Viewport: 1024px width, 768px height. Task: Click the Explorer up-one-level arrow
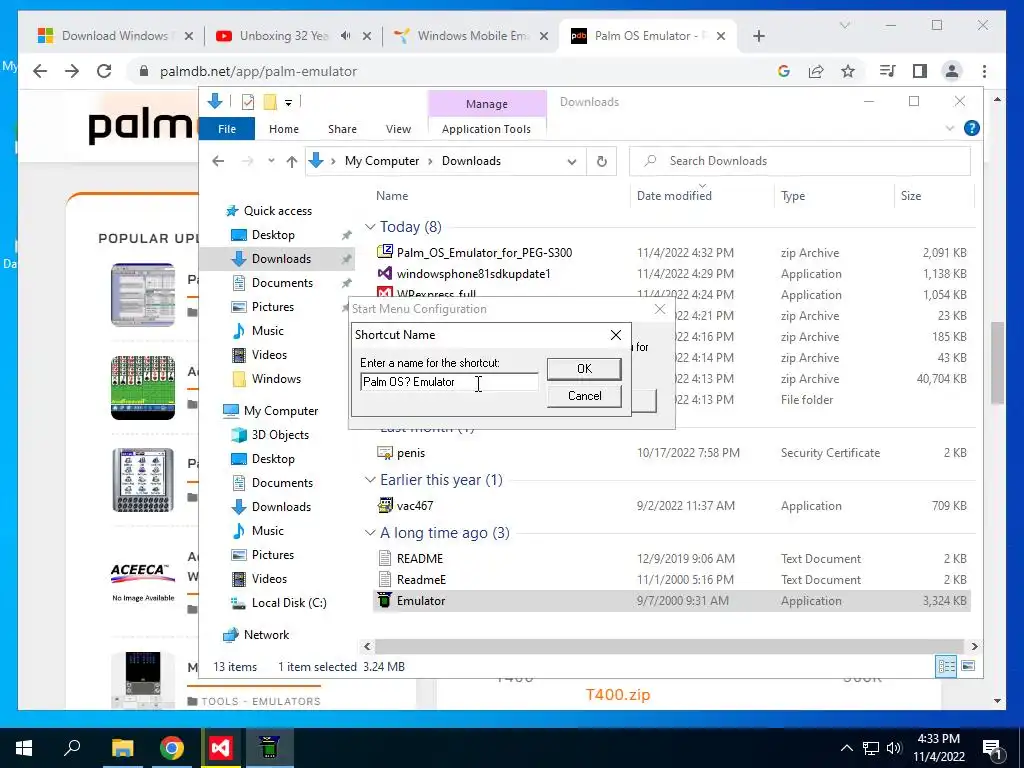tap(291, 161)
